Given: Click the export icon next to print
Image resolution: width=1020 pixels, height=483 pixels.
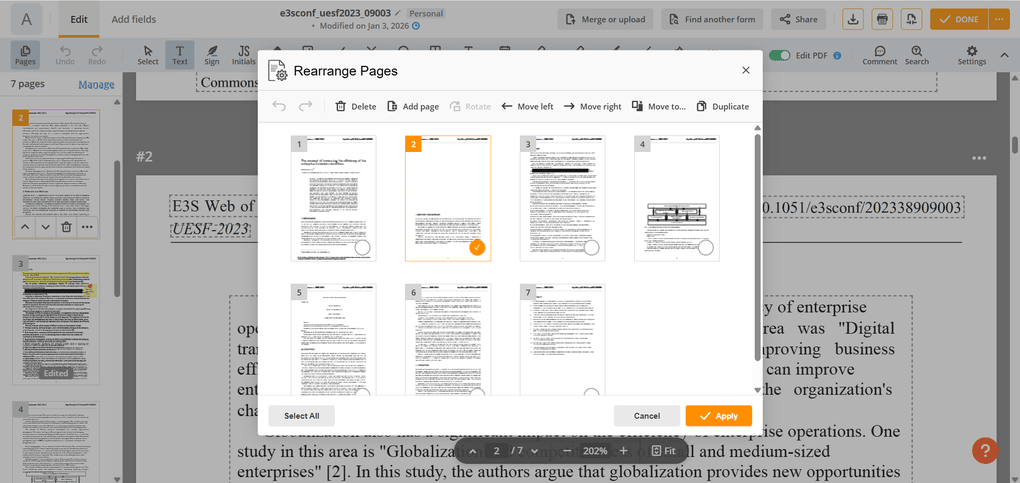Looking at the screenshot, I should (x=911, y=19).
